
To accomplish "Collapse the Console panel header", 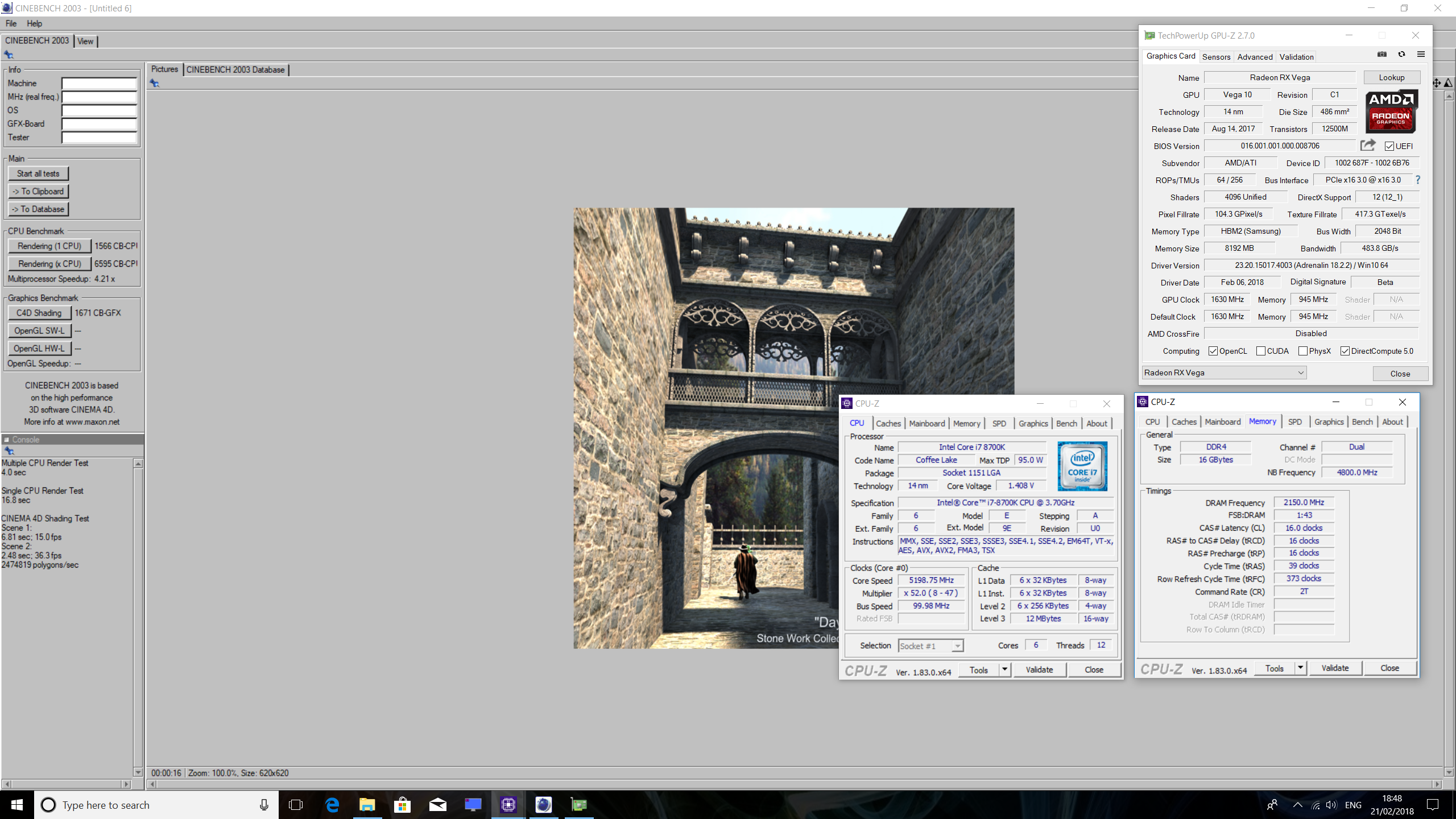I will point(6,440).
